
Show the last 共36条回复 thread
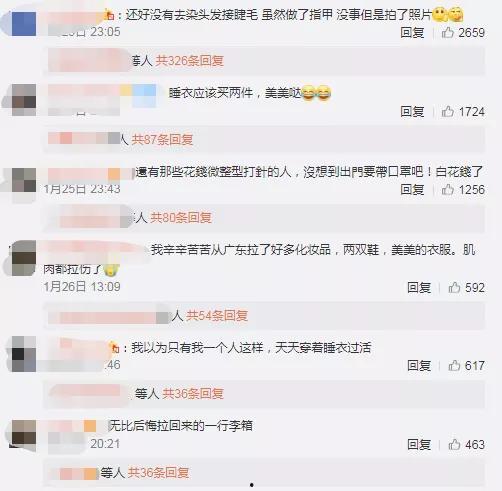click(x=158, y=472)
